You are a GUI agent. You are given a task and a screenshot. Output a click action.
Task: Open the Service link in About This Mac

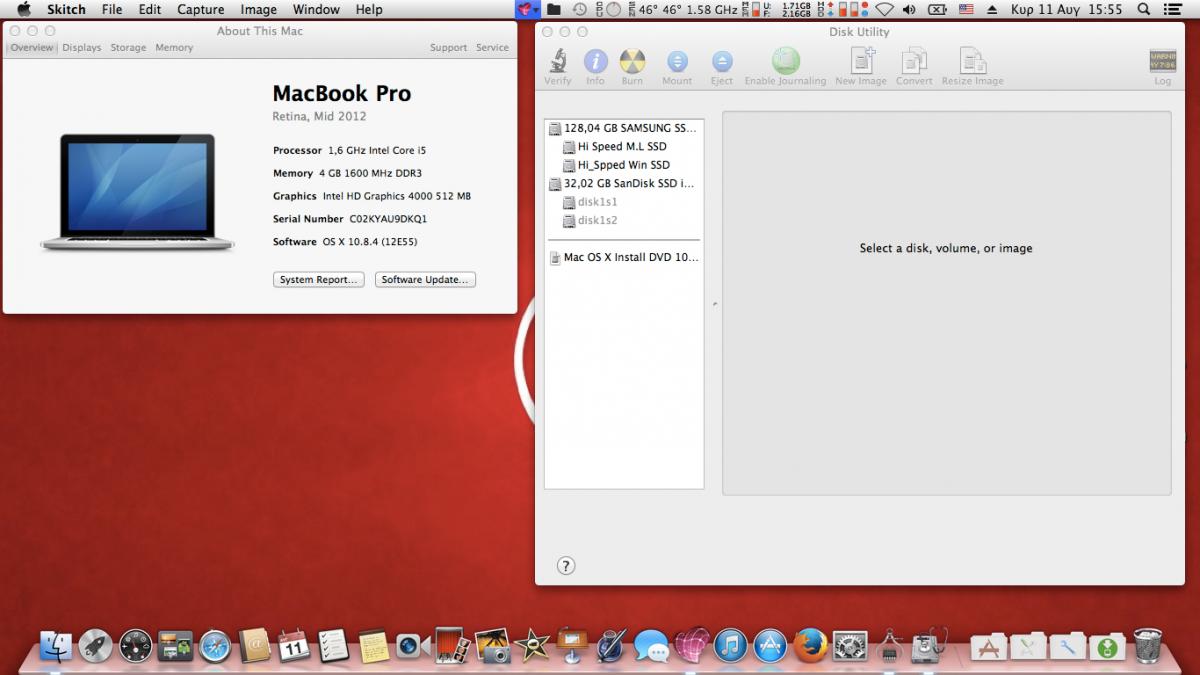[492, 48]
